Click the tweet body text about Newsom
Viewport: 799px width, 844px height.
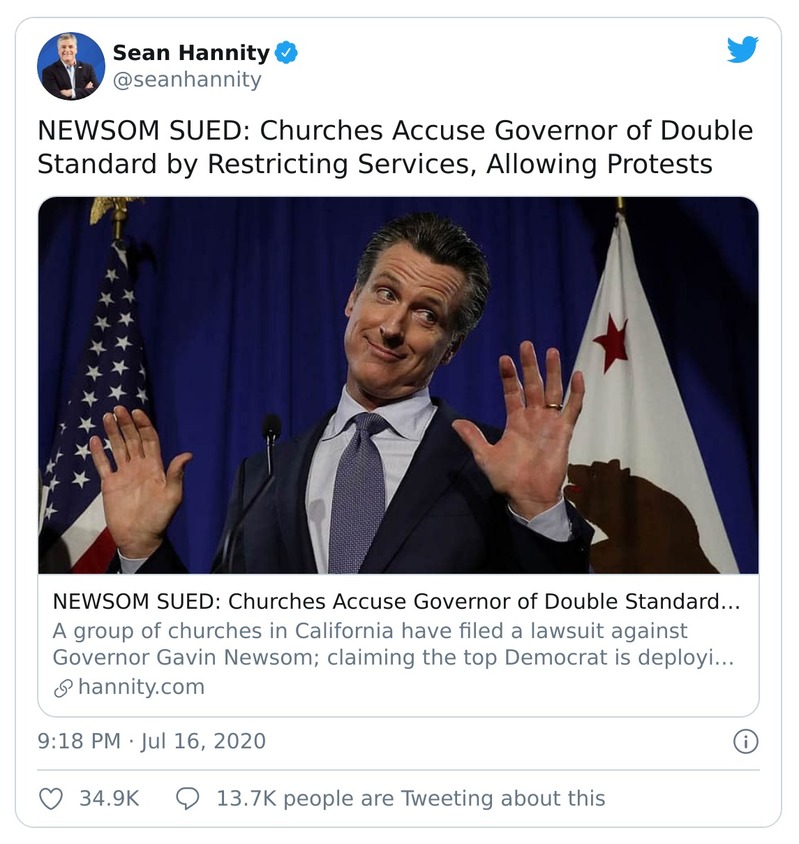click(x=395, y=147)
